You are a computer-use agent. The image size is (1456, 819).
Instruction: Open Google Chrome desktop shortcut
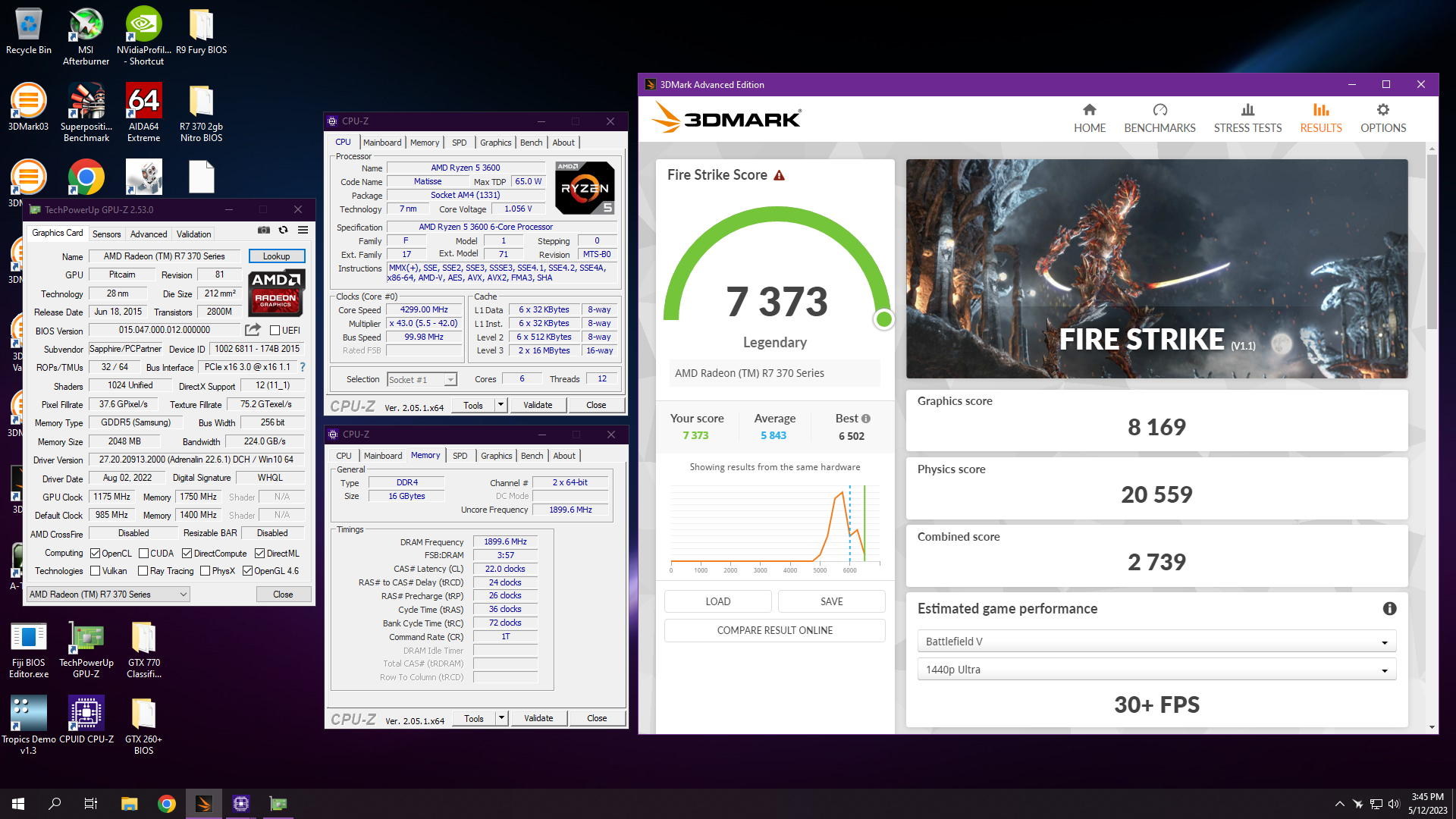click(86, 177)
